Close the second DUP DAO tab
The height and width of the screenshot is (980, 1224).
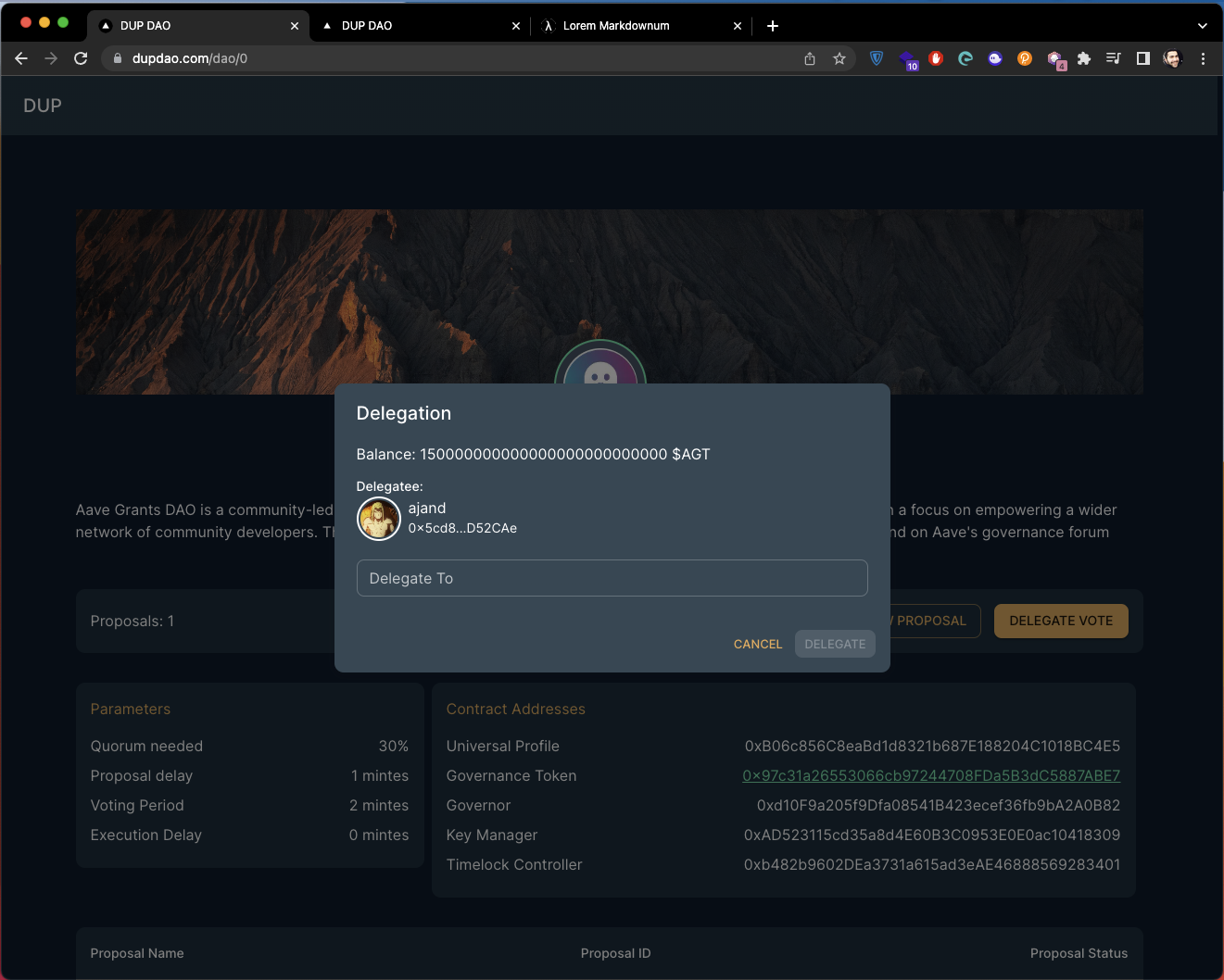pyautogui.click(x=516, y=26)
